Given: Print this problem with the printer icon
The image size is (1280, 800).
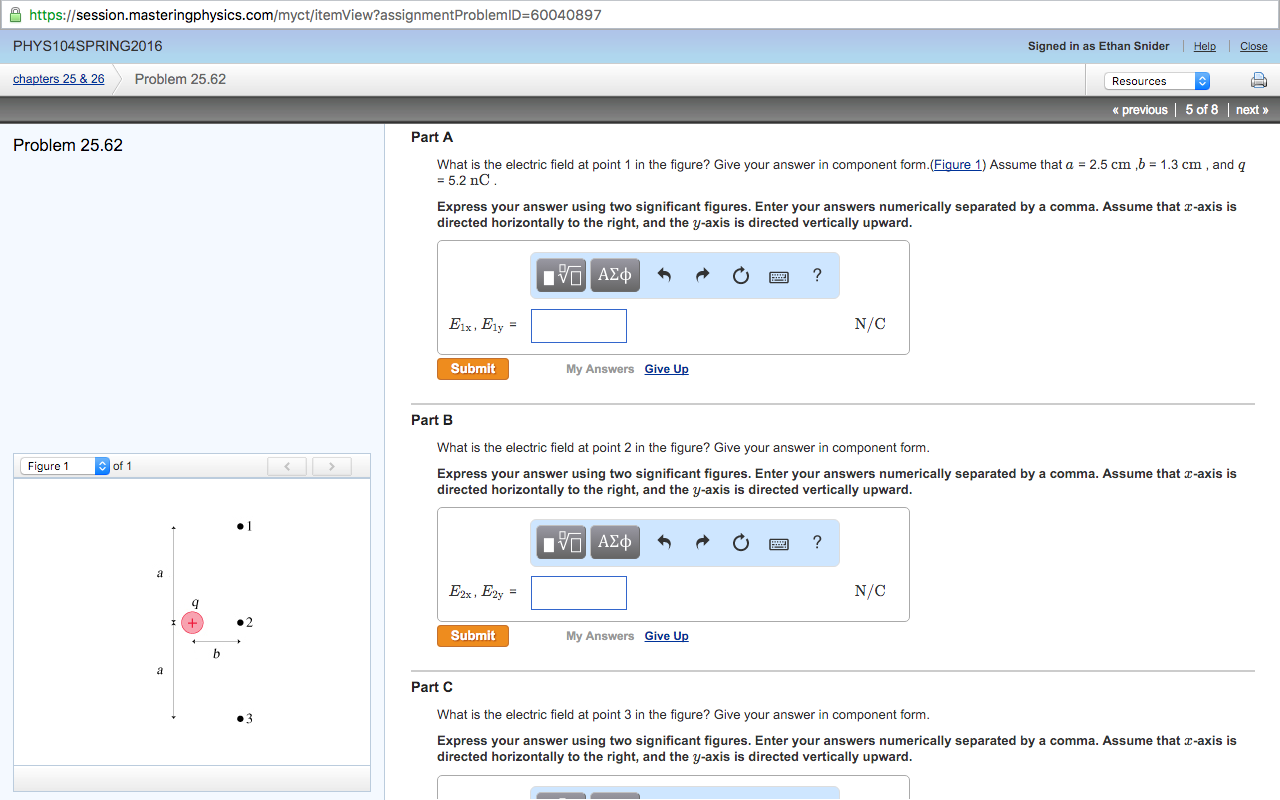Looking at the screenshot, I should [x=1259, y=81].
